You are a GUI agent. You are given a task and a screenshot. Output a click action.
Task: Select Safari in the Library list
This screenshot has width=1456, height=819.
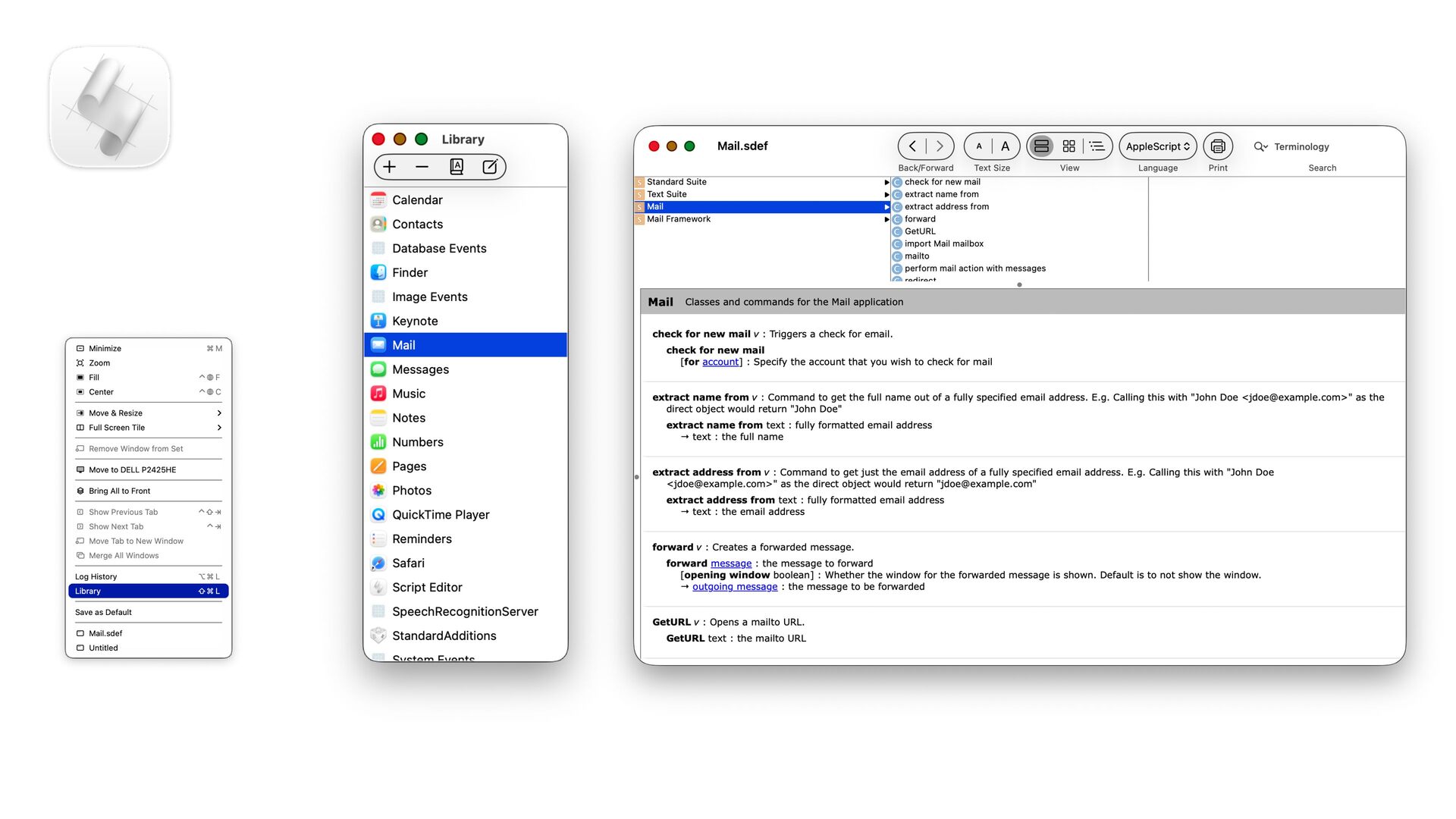[408, 563]
